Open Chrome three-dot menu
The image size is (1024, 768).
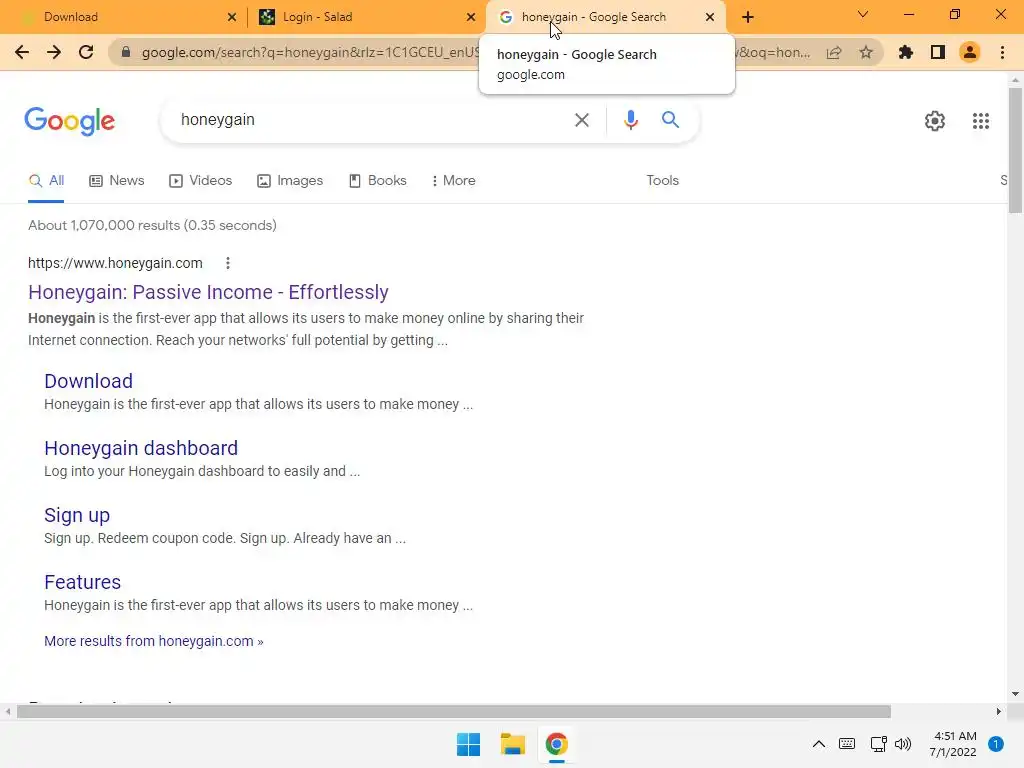click(x=1002, y=52)
